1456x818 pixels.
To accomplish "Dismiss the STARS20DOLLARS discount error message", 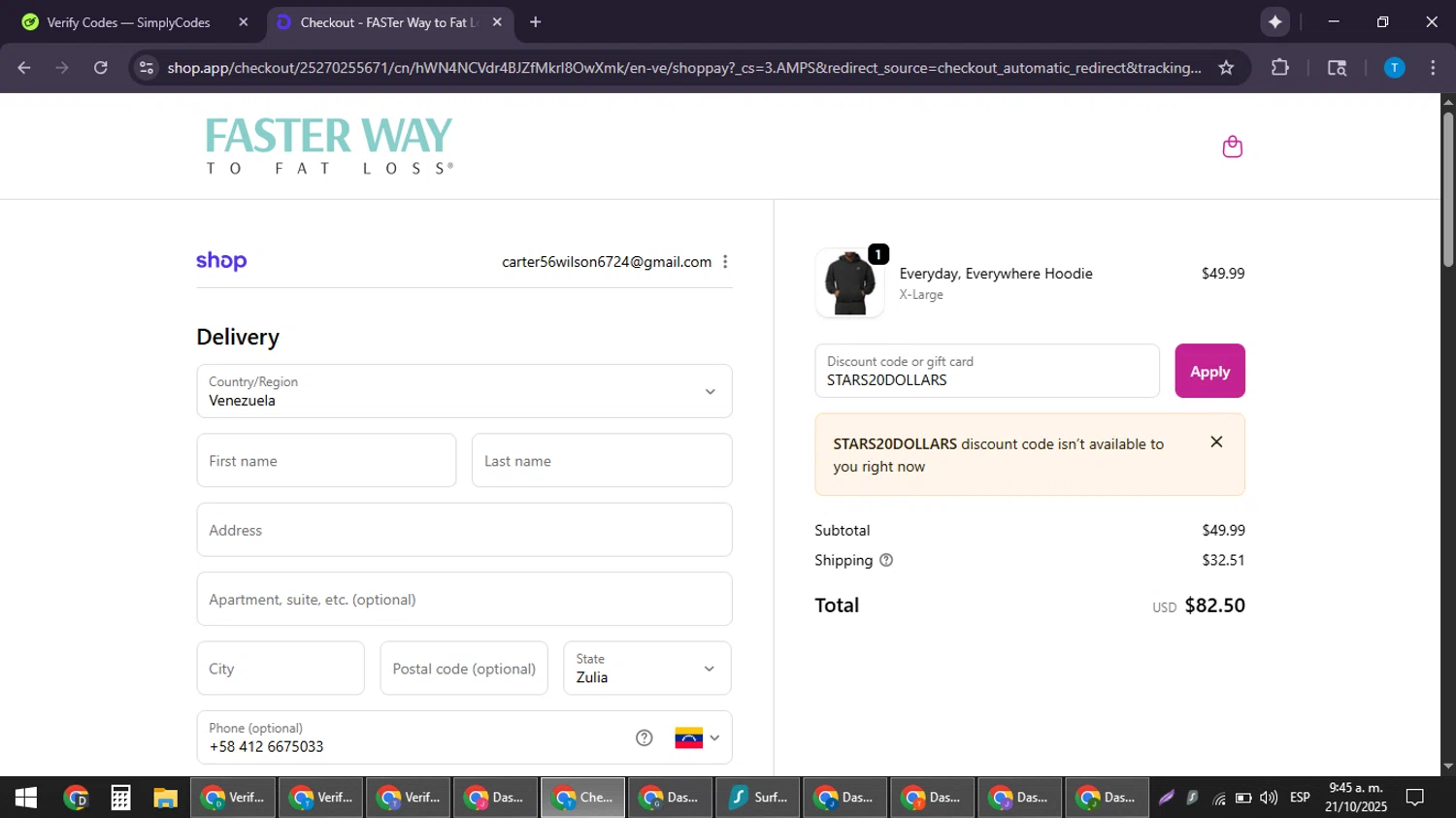I will pos(1216,442).
